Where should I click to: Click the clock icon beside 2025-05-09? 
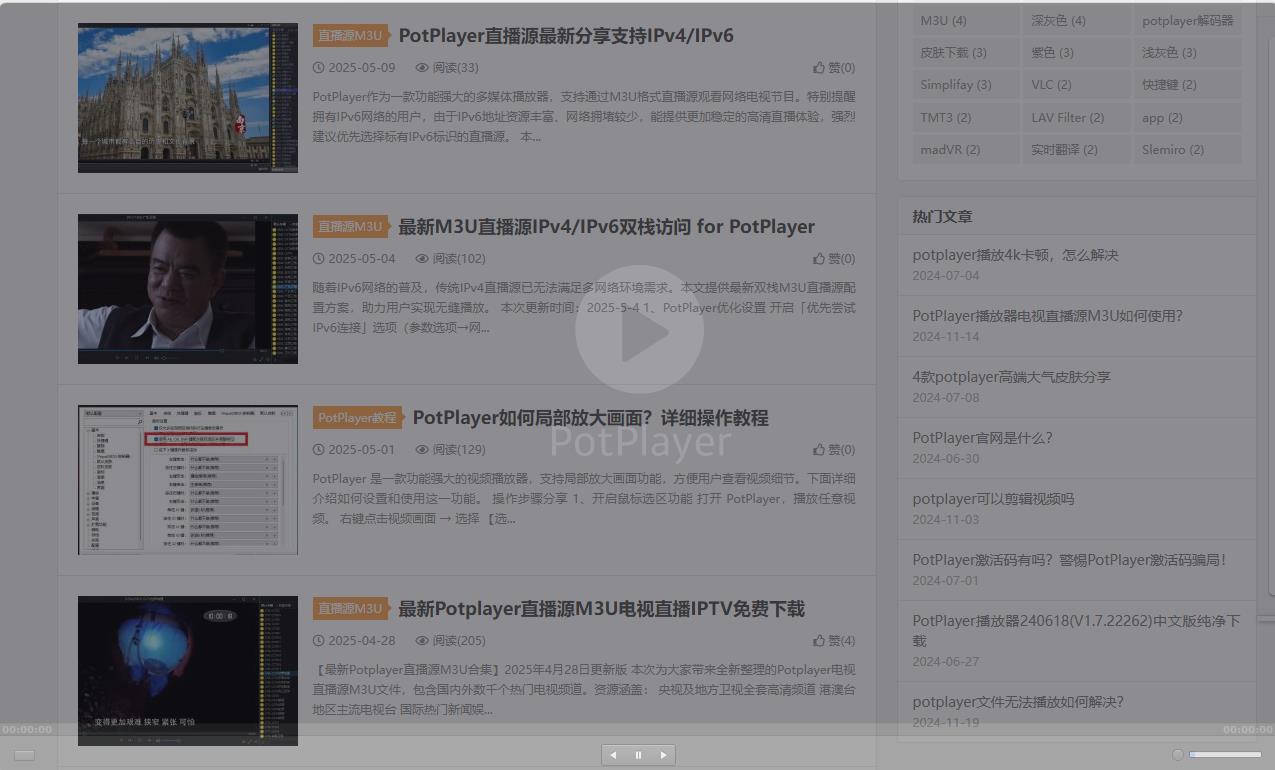coord(319,68)
